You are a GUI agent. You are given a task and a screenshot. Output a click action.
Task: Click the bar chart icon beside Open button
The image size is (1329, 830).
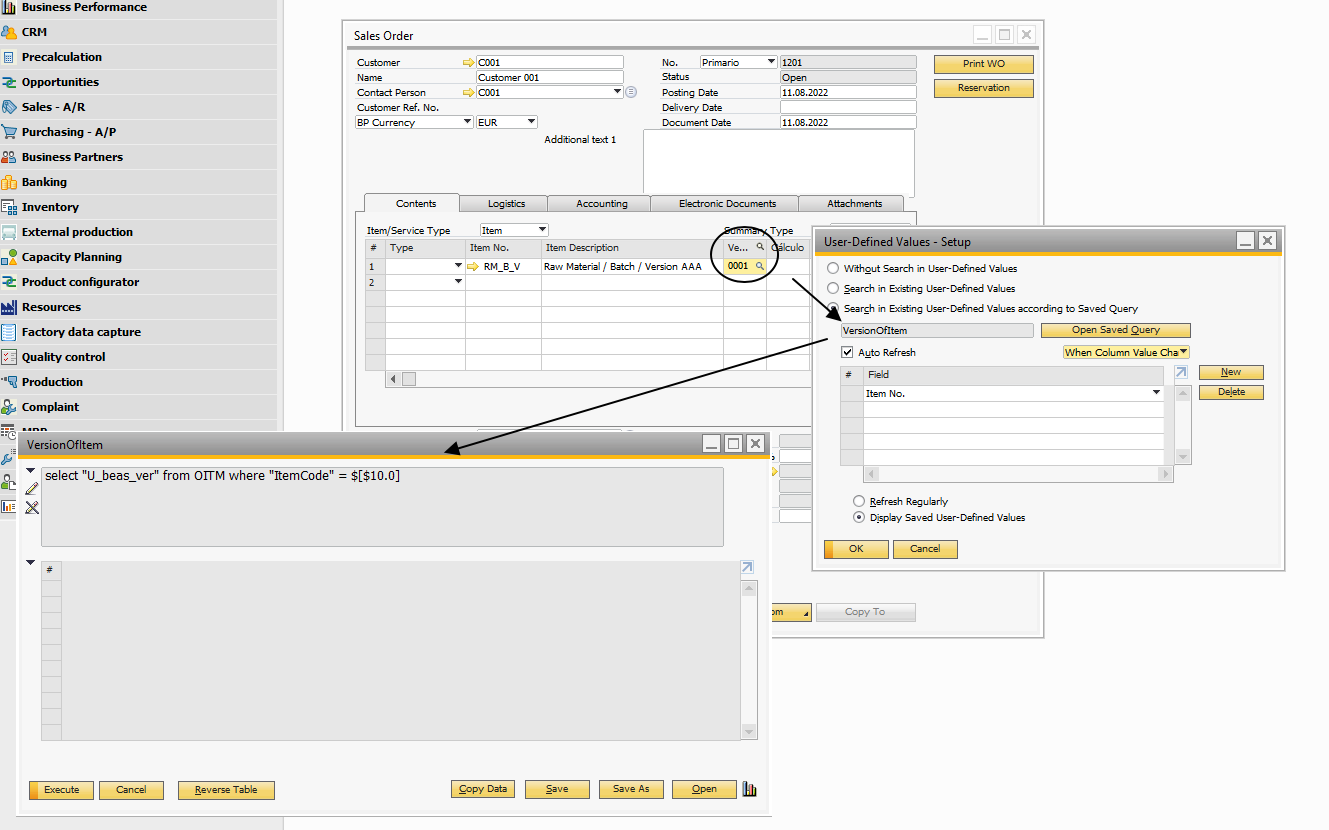point(749,789)
